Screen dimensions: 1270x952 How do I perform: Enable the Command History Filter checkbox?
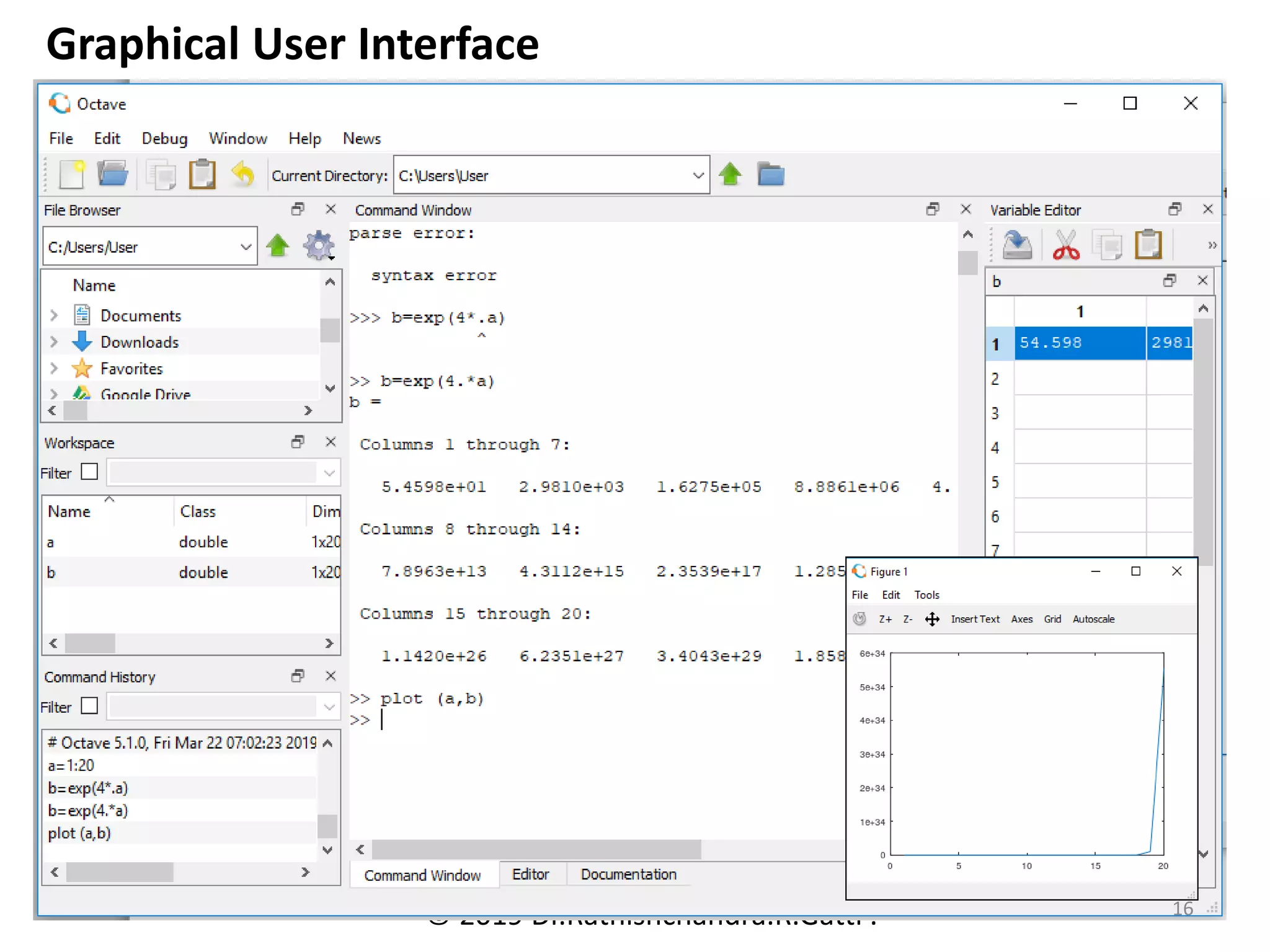pyautogui.click(x=90, y=706)
